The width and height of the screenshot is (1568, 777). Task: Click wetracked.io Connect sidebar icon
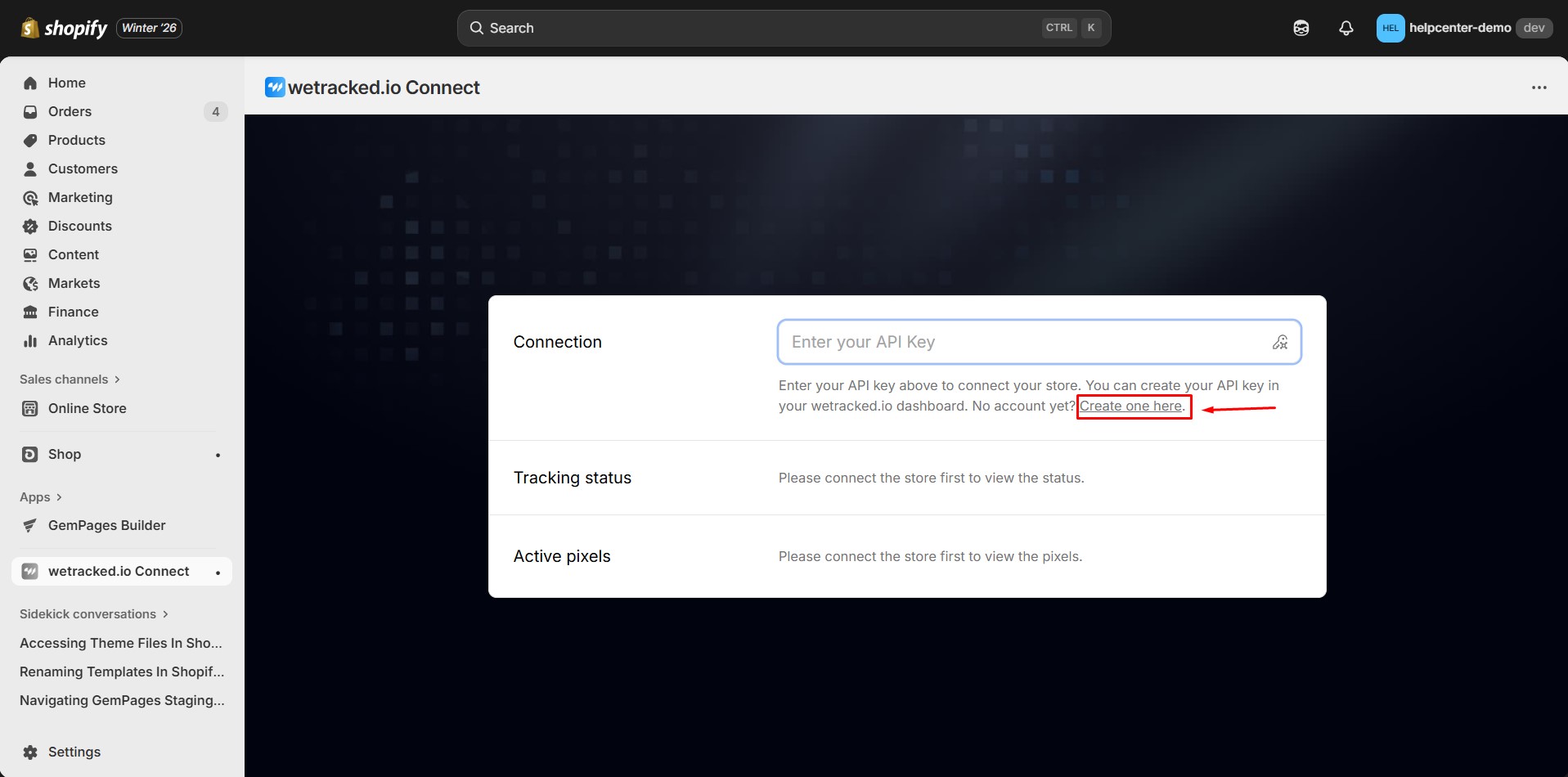[30, 572]
